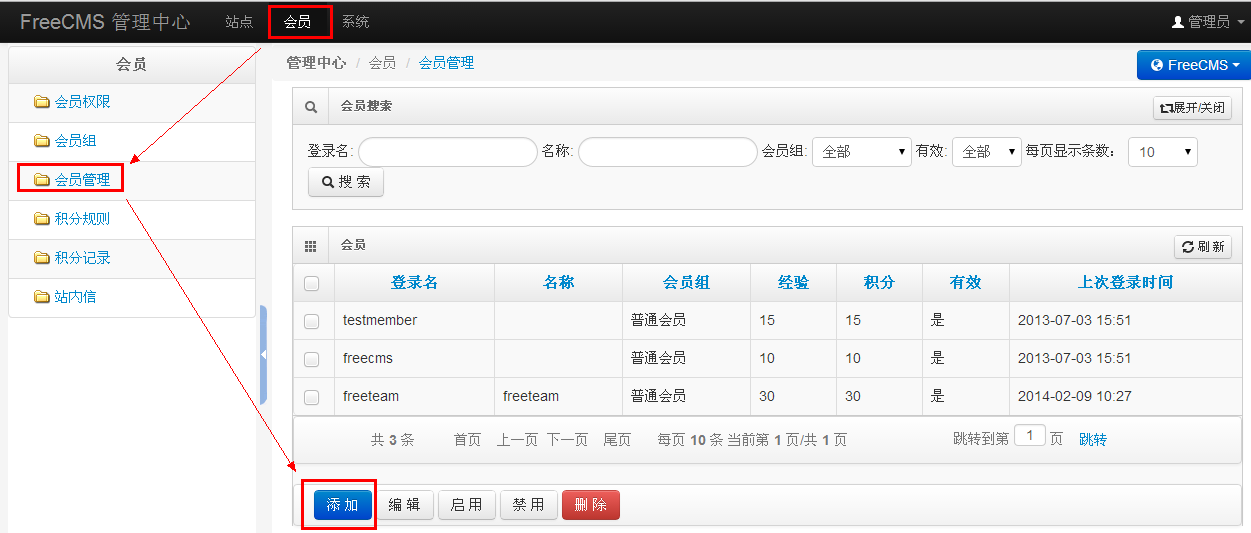The image size is (1251, 533).
Task: Click the folder icon beside 会员组
Action: [41, 141]
